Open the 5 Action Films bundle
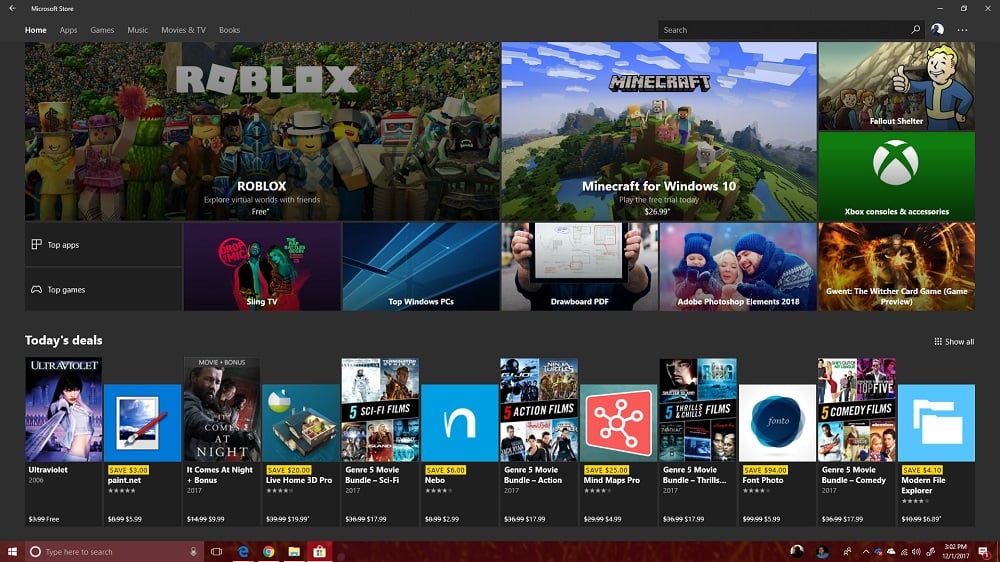The width and height of the screenshot is (1000, 562). pyautogui.click(x=539, y=409)
